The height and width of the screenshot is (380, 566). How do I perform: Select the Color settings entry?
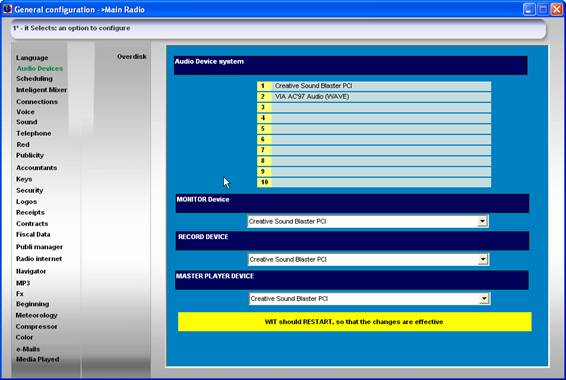tap(24, 337)
